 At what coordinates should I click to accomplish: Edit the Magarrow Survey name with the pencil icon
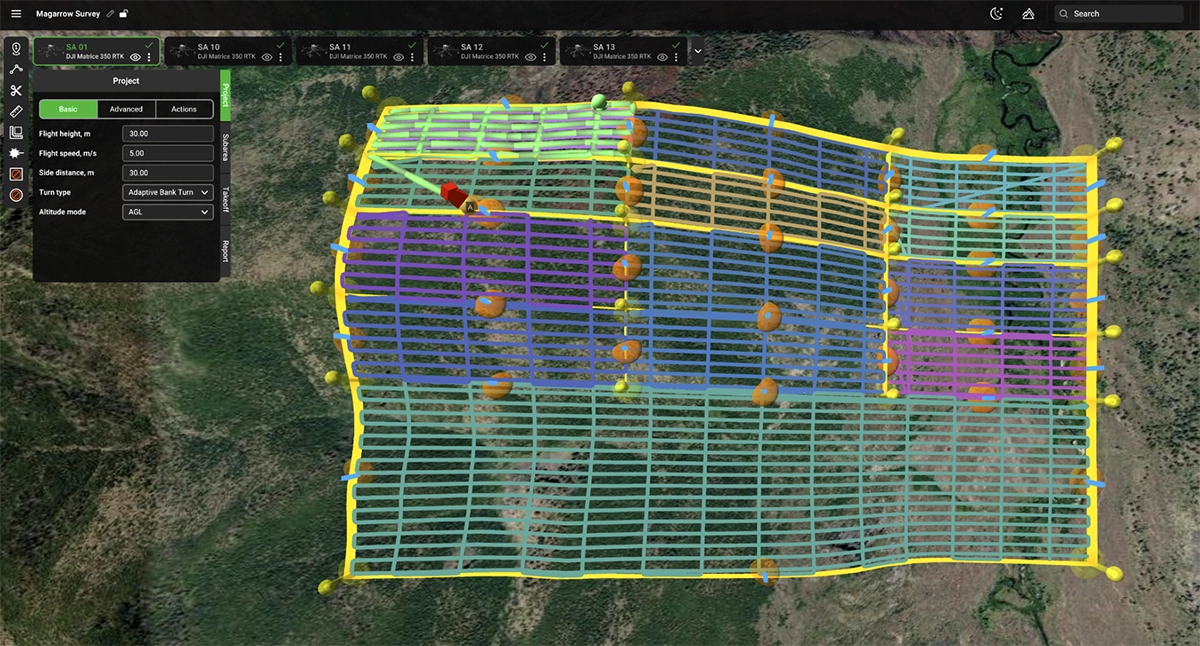click(x=110, y=14)
